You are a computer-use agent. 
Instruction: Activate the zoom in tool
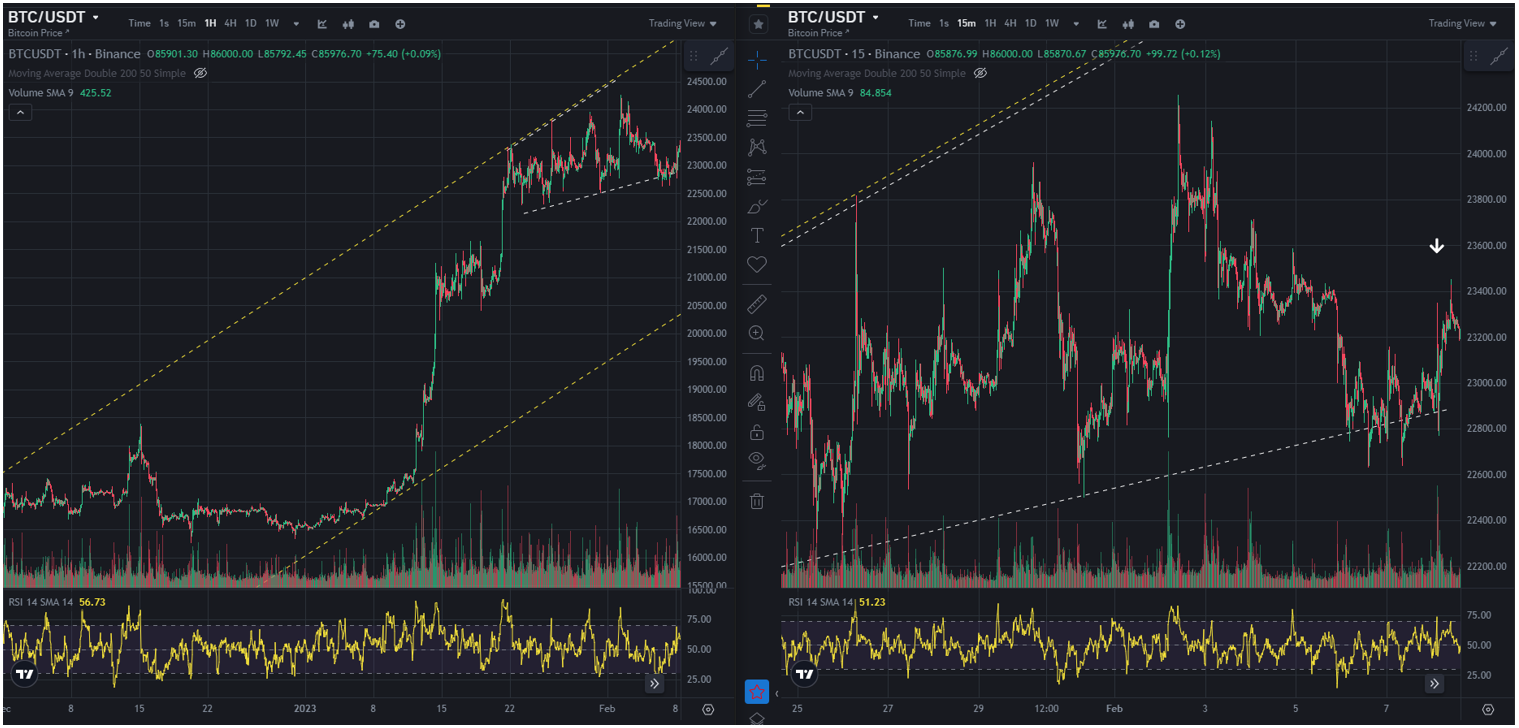click(x=757, y=333)
